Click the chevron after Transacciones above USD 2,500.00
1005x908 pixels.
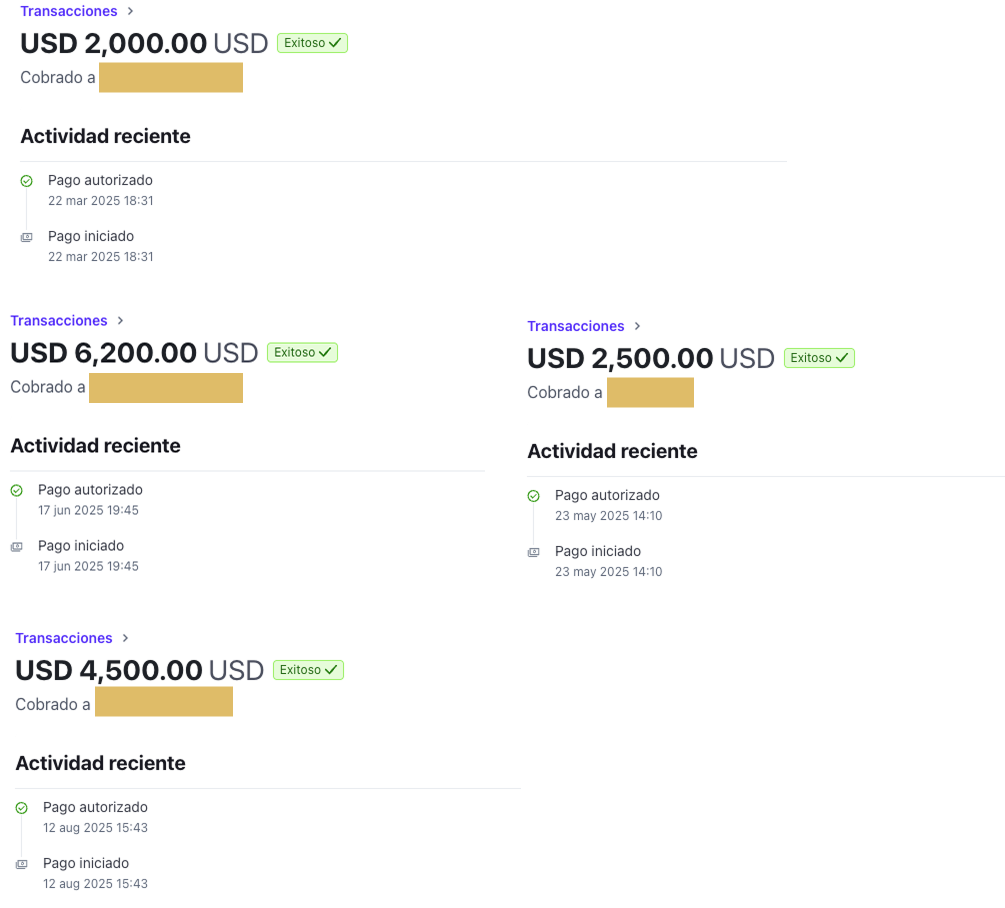click(637, 326)
